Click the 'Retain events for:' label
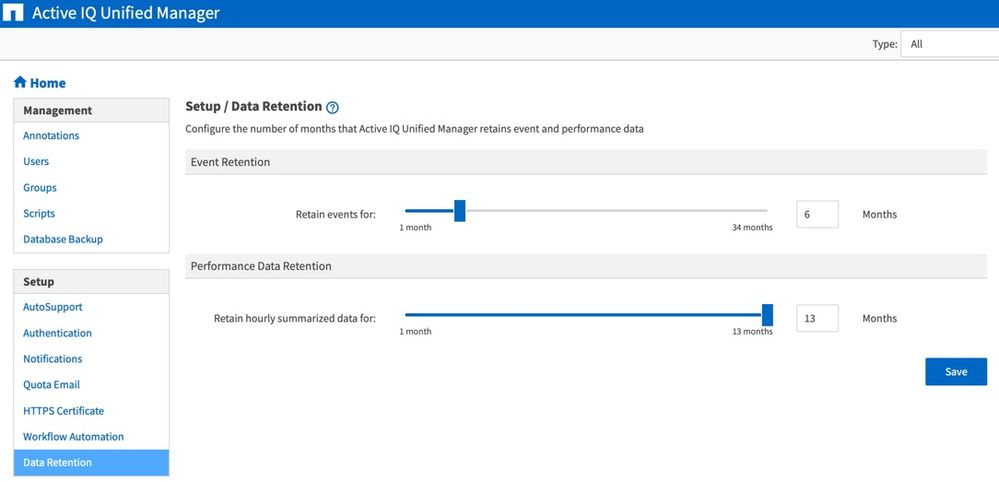The height and width of the screenshot is (482, 999). 336,215
